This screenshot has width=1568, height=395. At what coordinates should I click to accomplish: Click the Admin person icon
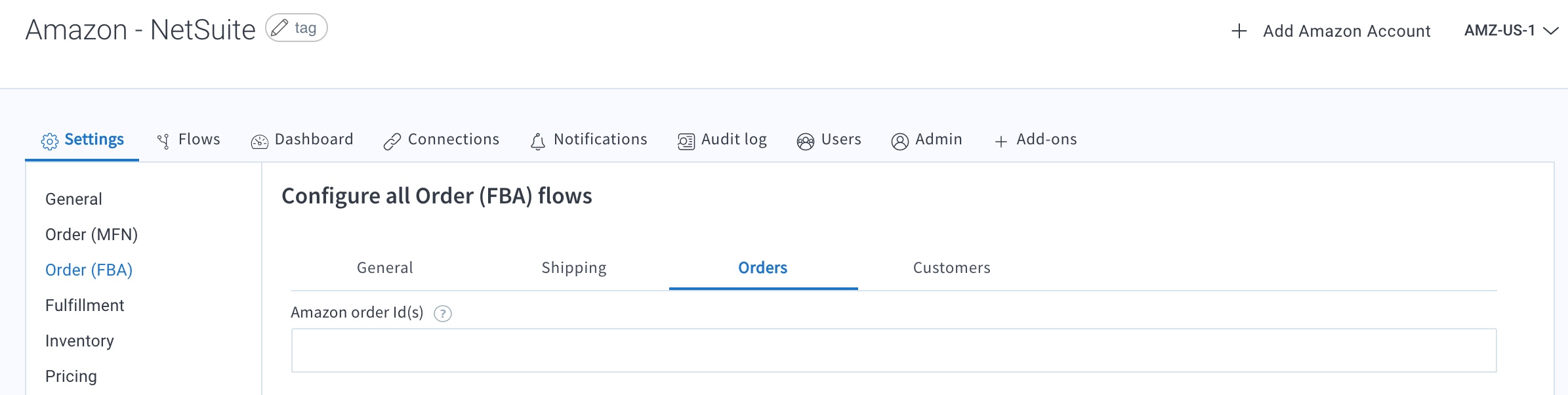coord(900,141)
